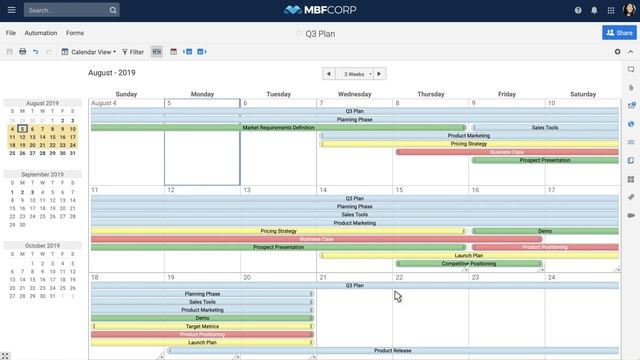Click the Filter funnel button
The height and width of the screenshot is (360, 640).
pos(133,52)
